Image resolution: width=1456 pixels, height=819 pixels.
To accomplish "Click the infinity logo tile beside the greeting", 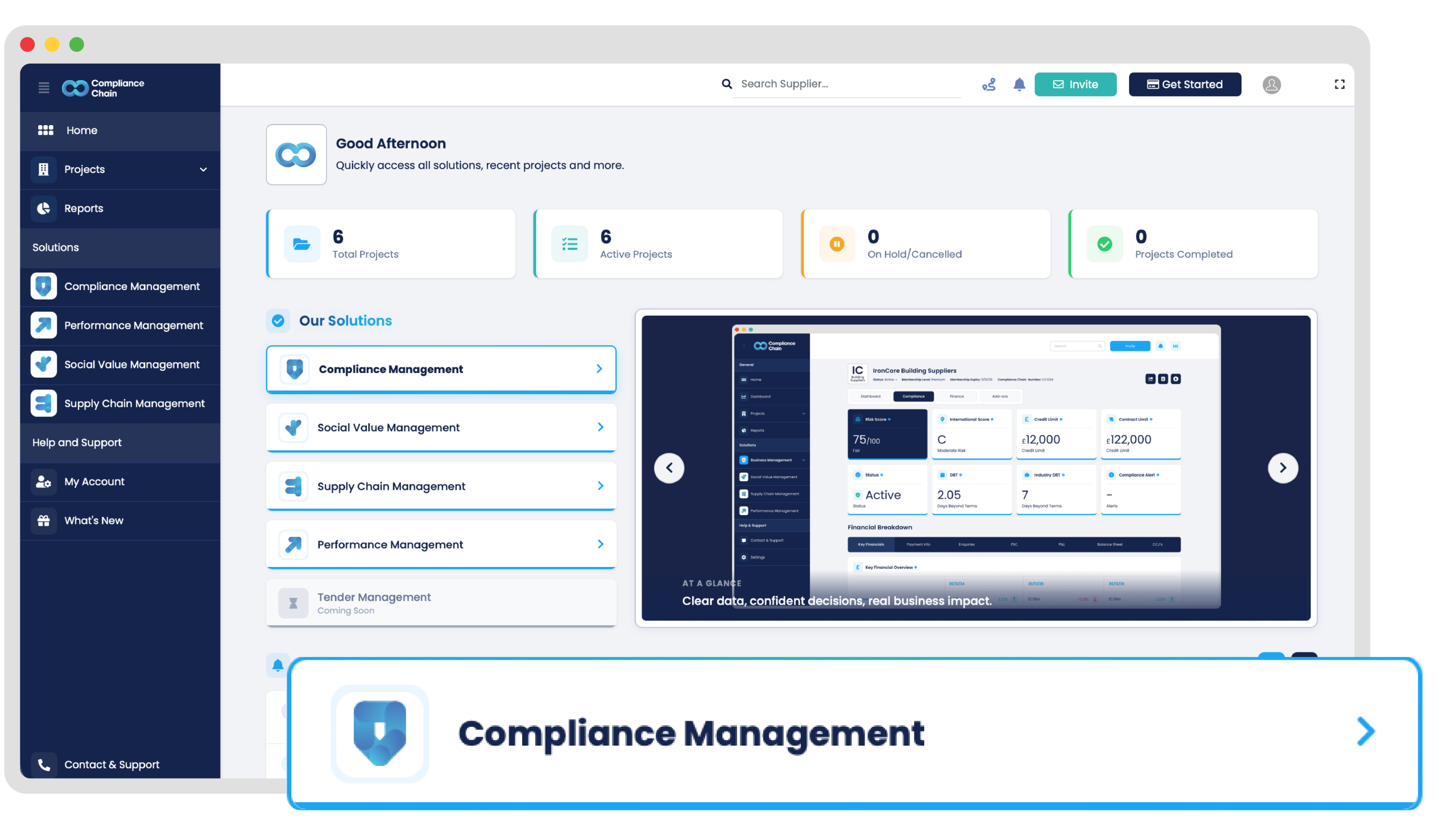I will coord(296,155).
